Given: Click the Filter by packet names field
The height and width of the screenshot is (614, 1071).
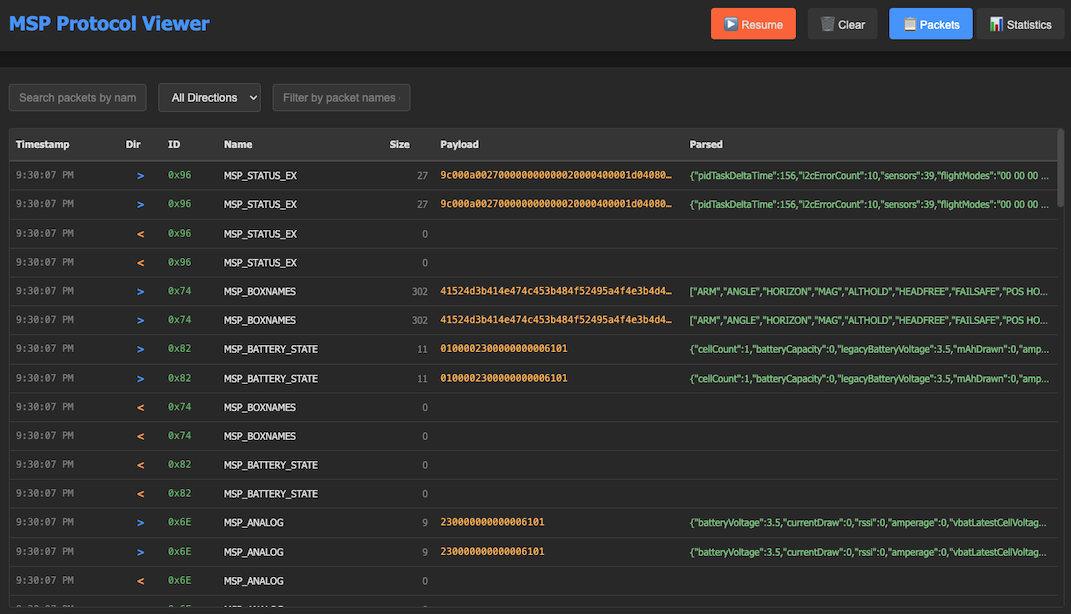Looking at the screenshot, I should click(341, 98).
